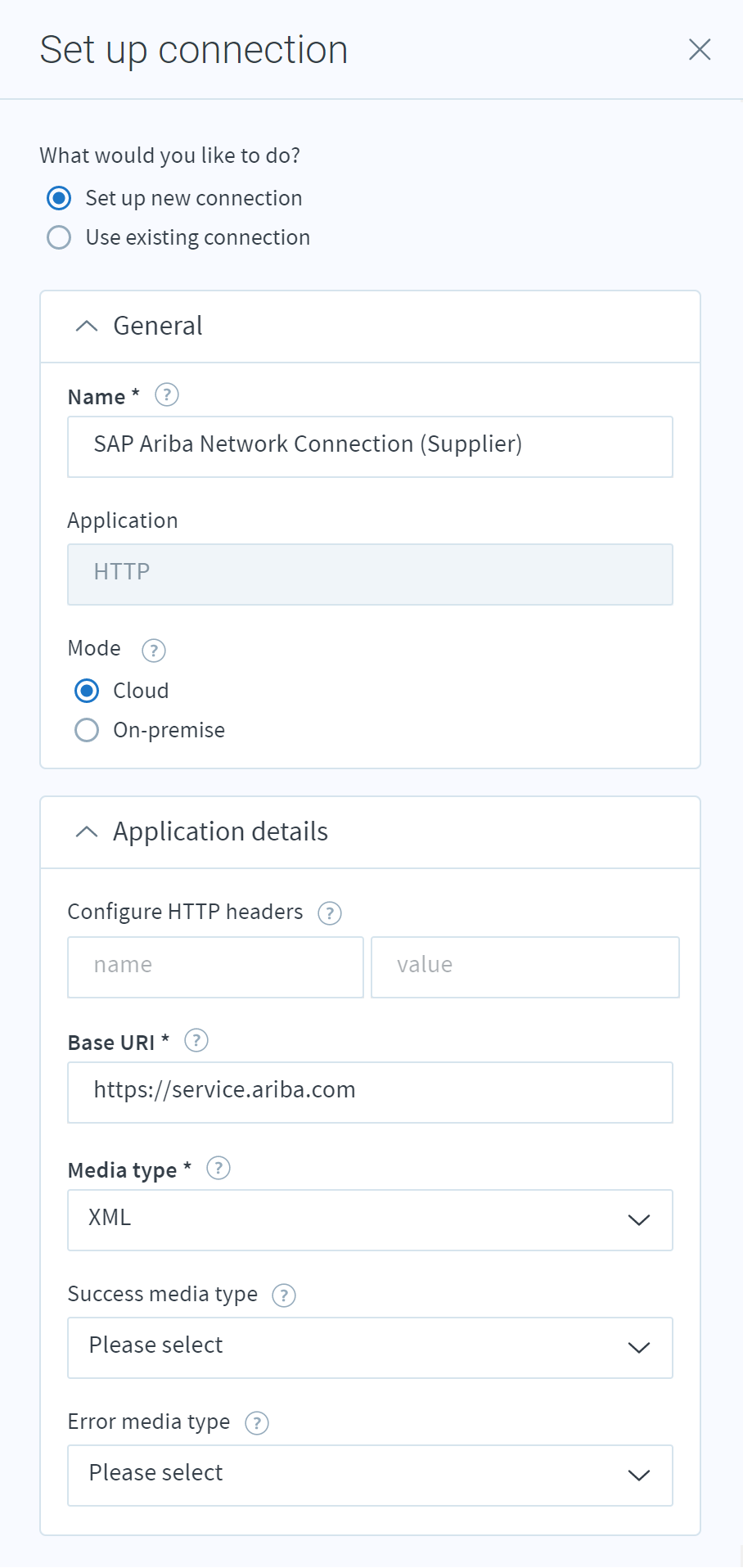The height and width of the screenshot is (1568, 743).
Task: Choose Use existing connection radio
Action: [x=59, y=237]
